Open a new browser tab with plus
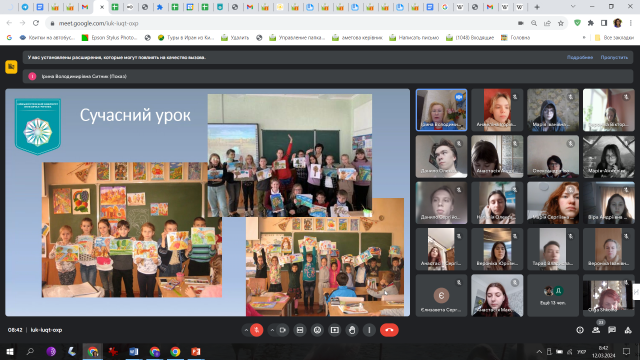The image size is (640, 360). 537,7
